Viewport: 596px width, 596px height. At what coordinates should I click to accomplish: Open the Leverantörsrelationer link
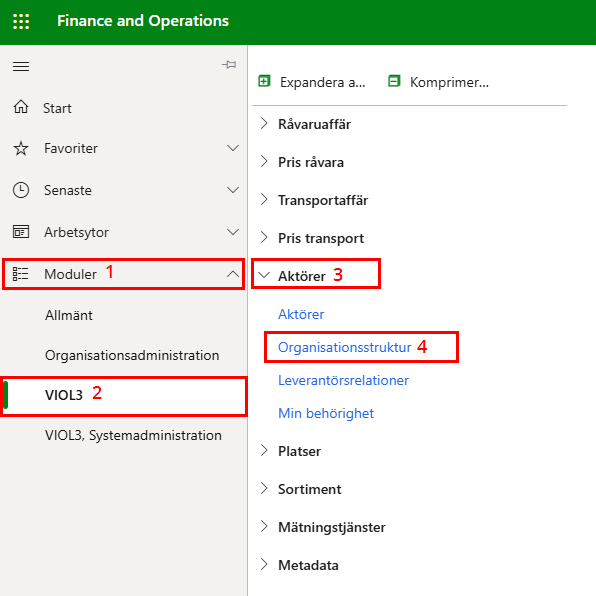tap(343, 380)
